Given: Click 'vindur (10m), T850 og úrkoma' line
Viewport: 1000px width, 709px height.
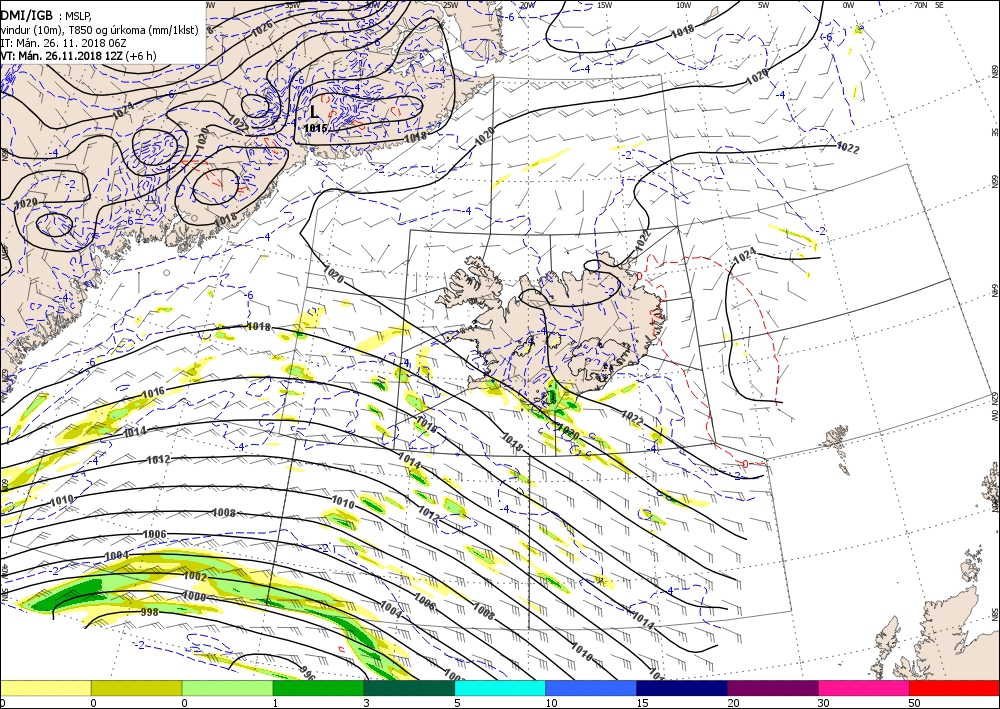Looking at the screenshot, I should [75, 30].
